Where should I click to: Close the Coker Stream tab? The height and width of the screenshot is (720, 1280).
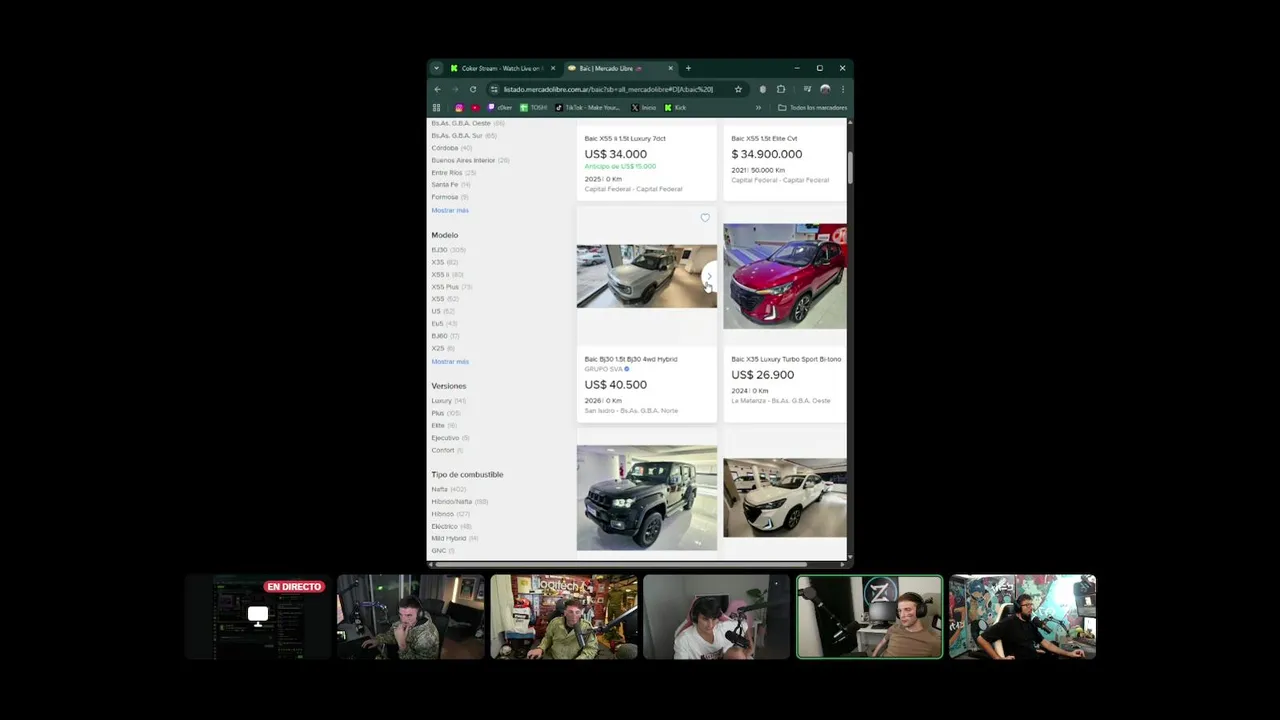tap(552, 68)
